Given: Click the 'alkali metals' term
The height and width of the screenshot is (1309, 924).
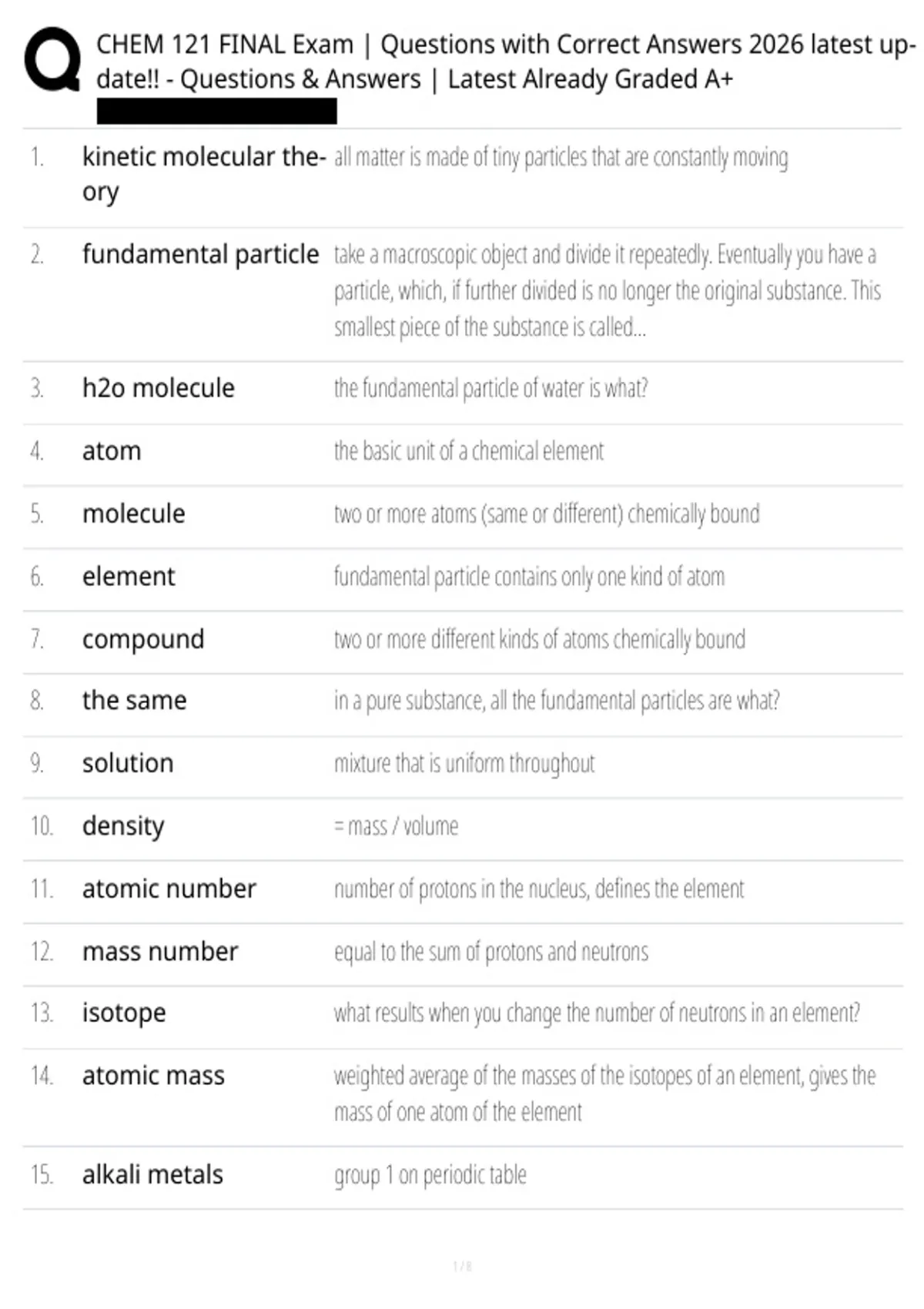Looking at the screenshot, I should coord(152,1175).
